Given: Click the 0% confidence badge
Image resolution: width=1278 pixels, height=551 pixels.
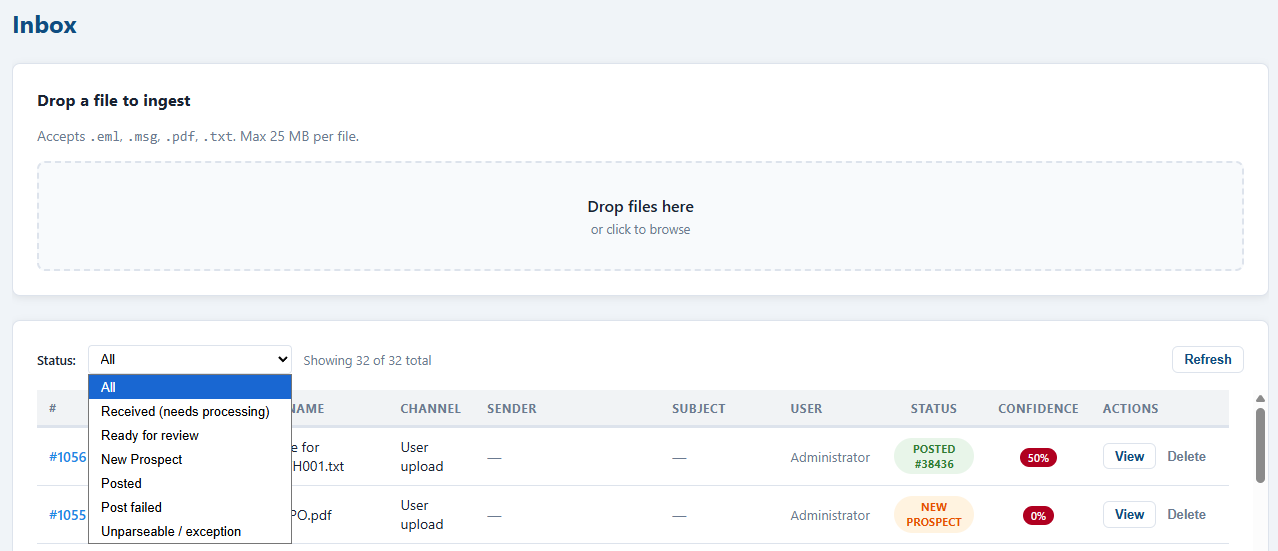Looking at the screenshot, I should click(1038, 515).
